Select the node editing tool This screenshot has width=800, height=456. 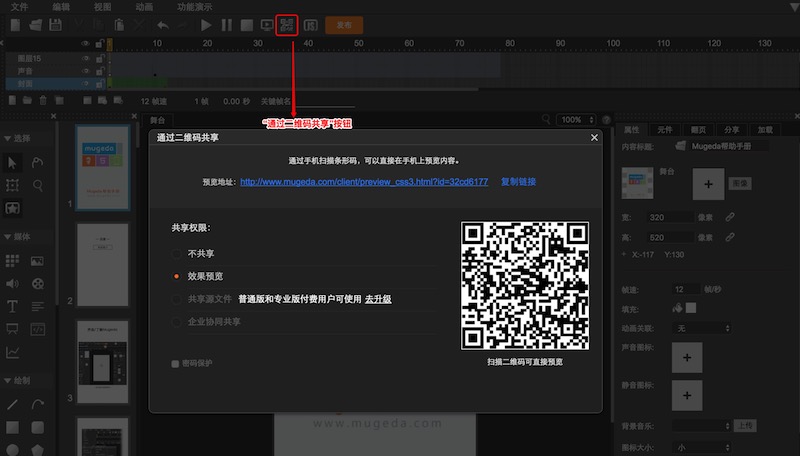pos(37,163)
